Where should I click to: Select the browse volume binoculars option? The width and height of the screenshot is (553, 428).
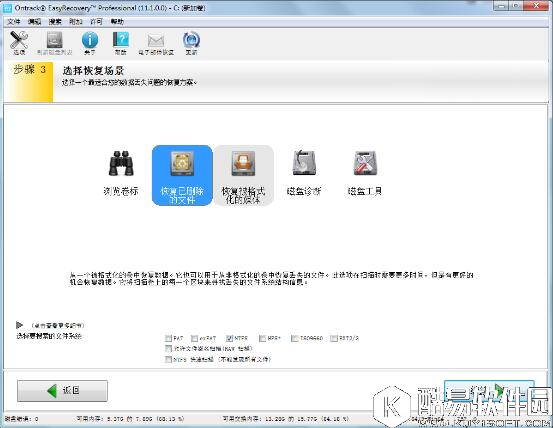pos(121,173)
